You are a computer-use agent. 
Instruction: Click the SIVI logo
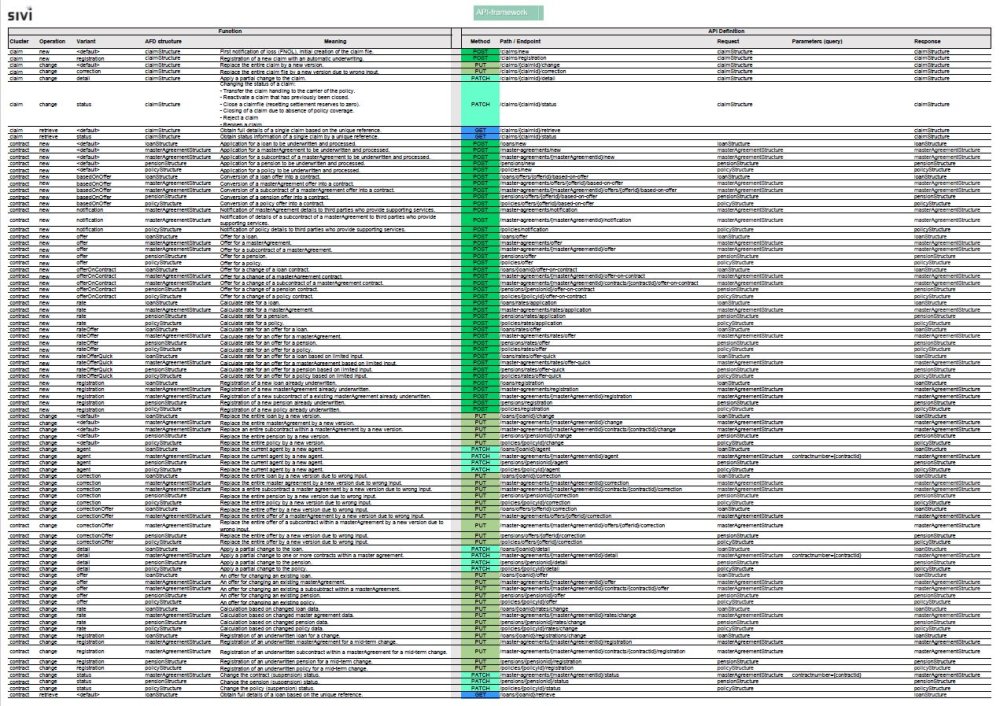click(x=20, y=13)
